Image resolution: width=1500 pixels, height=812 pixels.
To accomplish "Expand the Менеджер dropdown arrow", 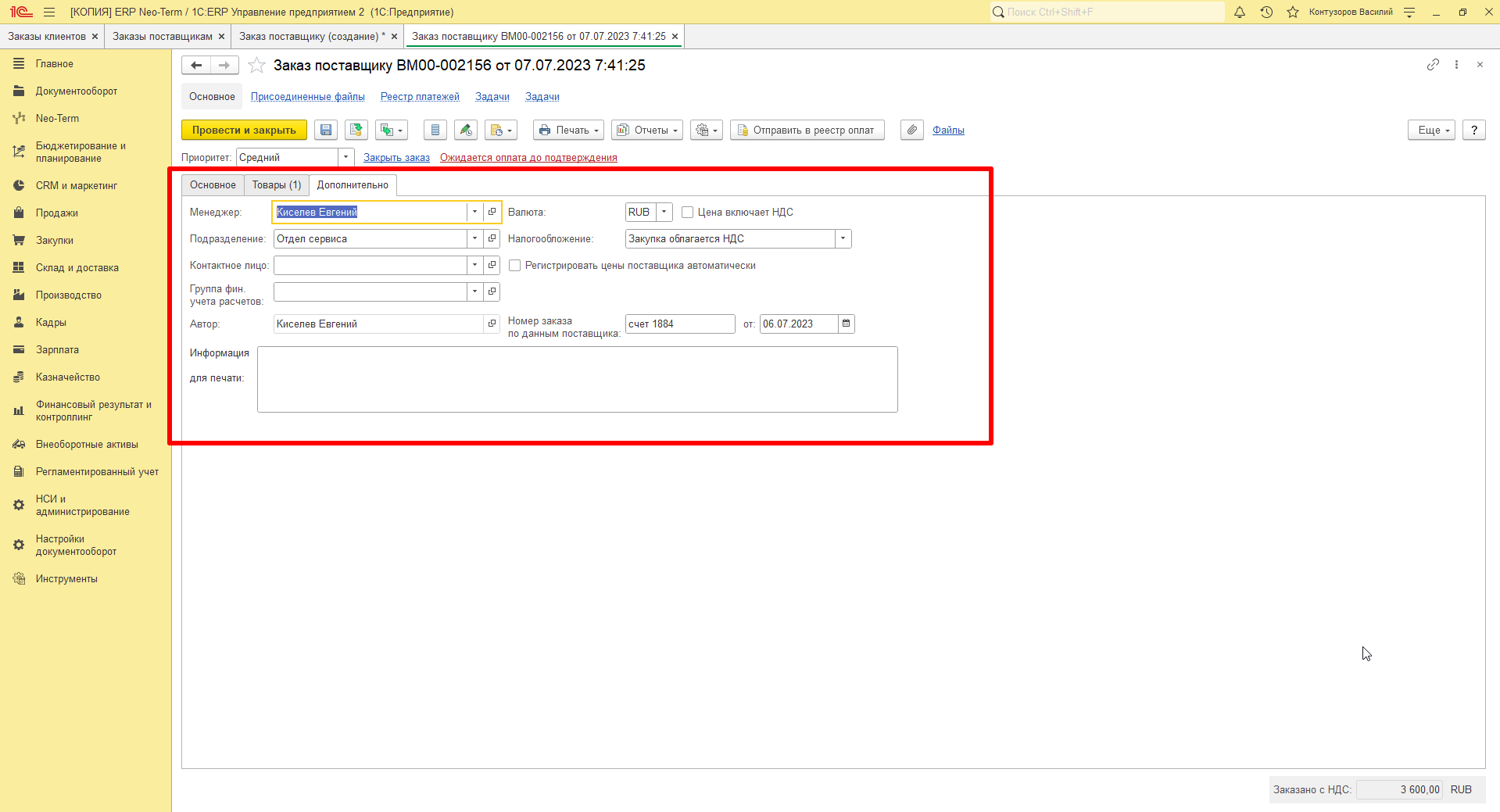I will click(x=474, y=212).
